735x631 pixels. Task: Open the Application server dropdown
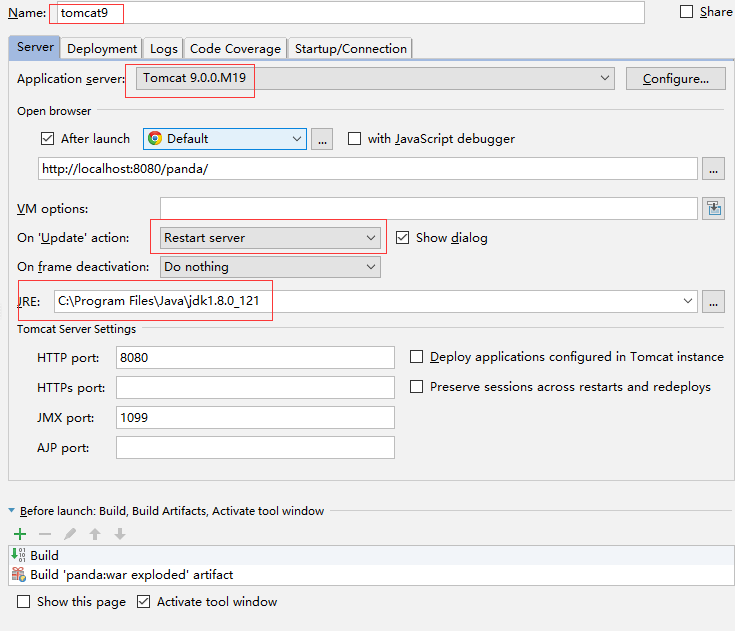[x=375, y=78]
